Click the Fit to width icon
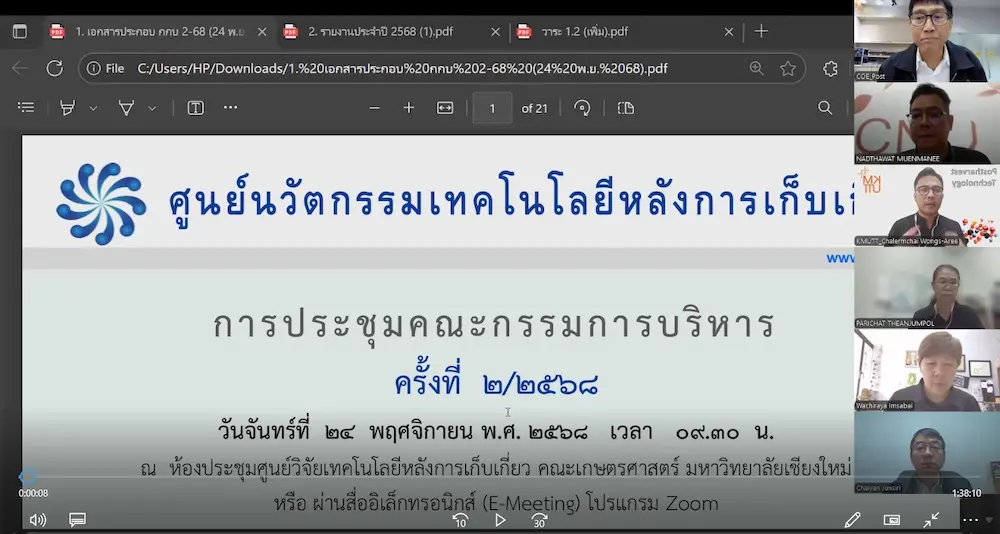The height and width of the screenshot is (534, 1000). 445,108
